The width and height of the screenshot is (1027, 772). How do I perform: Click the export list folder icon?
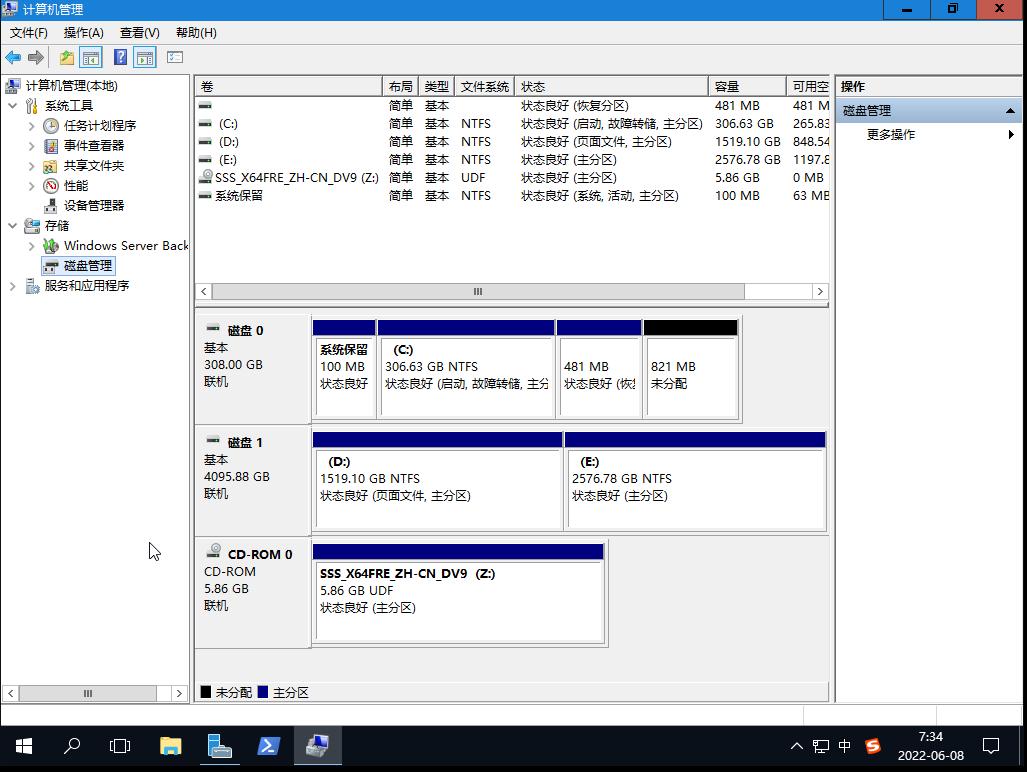tap(66, 57)
